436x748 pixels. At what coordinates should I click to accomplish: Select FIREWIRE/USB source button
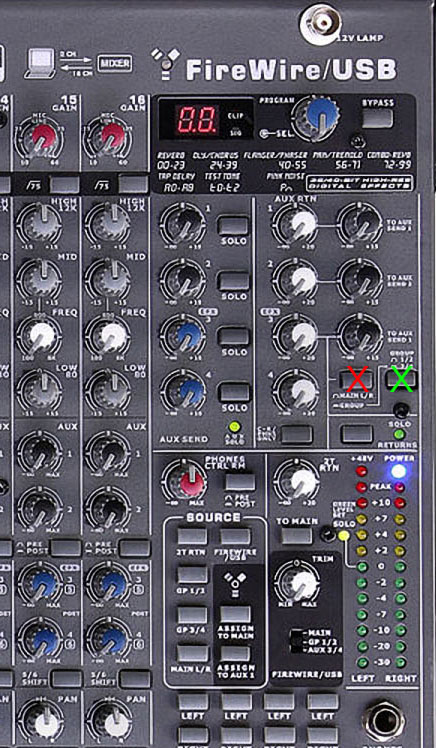(x=235, y=536)
